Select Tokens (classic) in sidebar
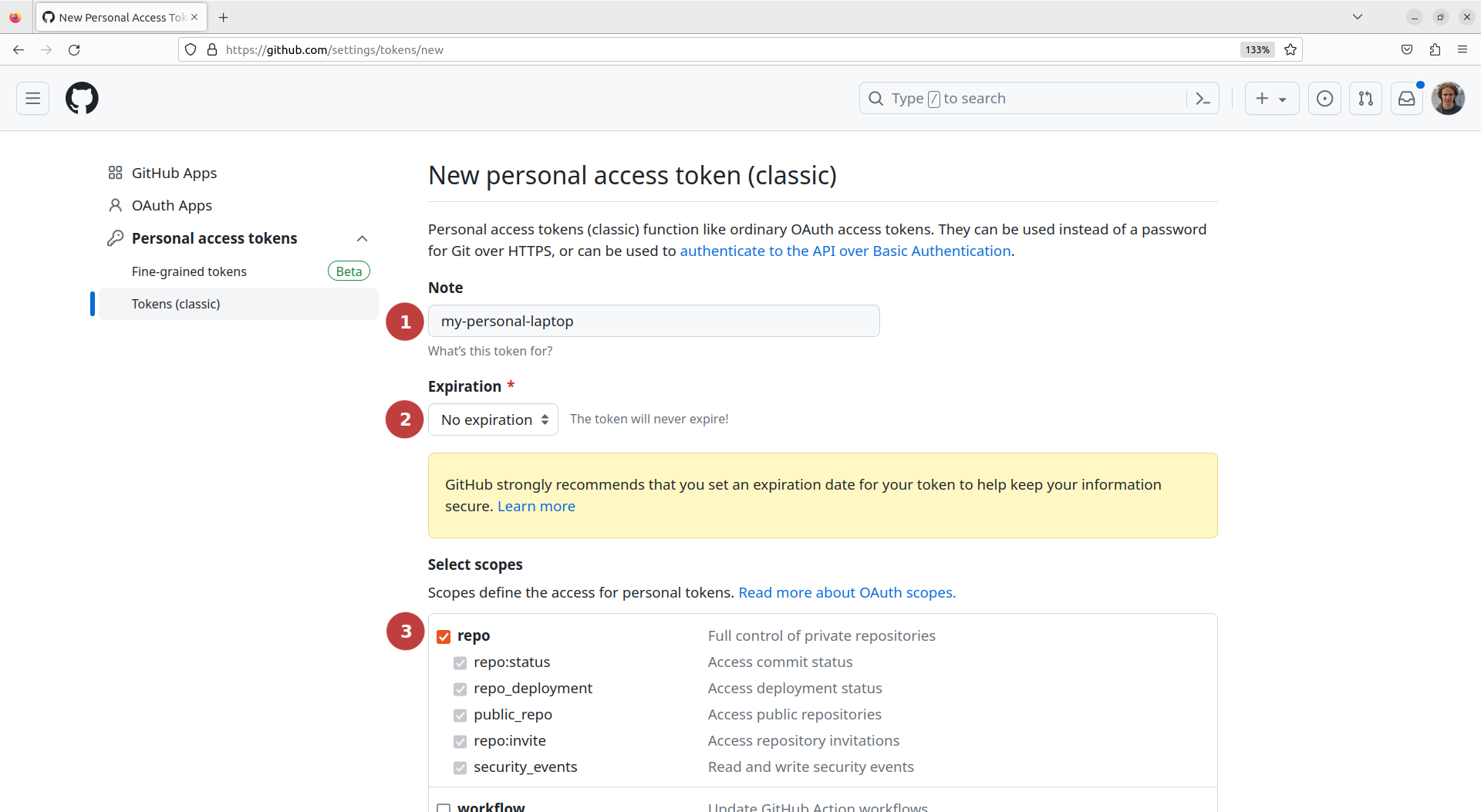1481x812 pixels. tap(238, 304)
